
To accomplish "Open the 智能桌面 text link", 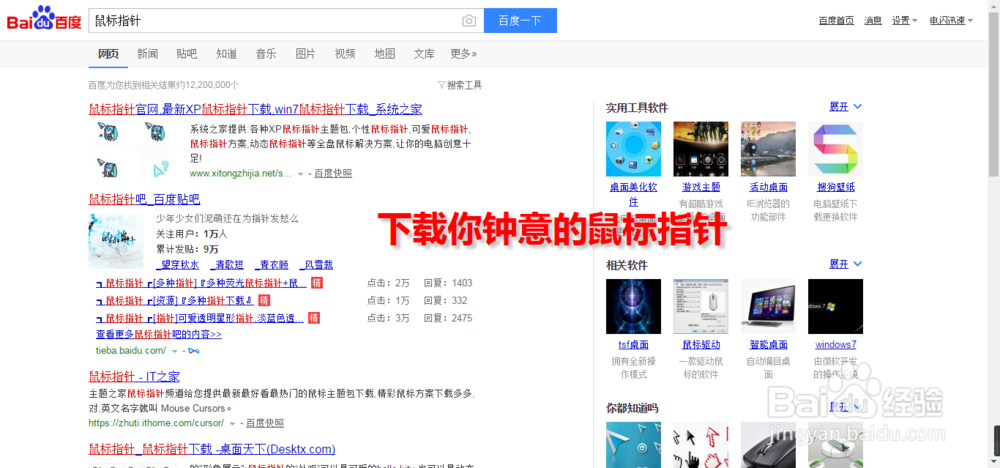I will point(768,345).
